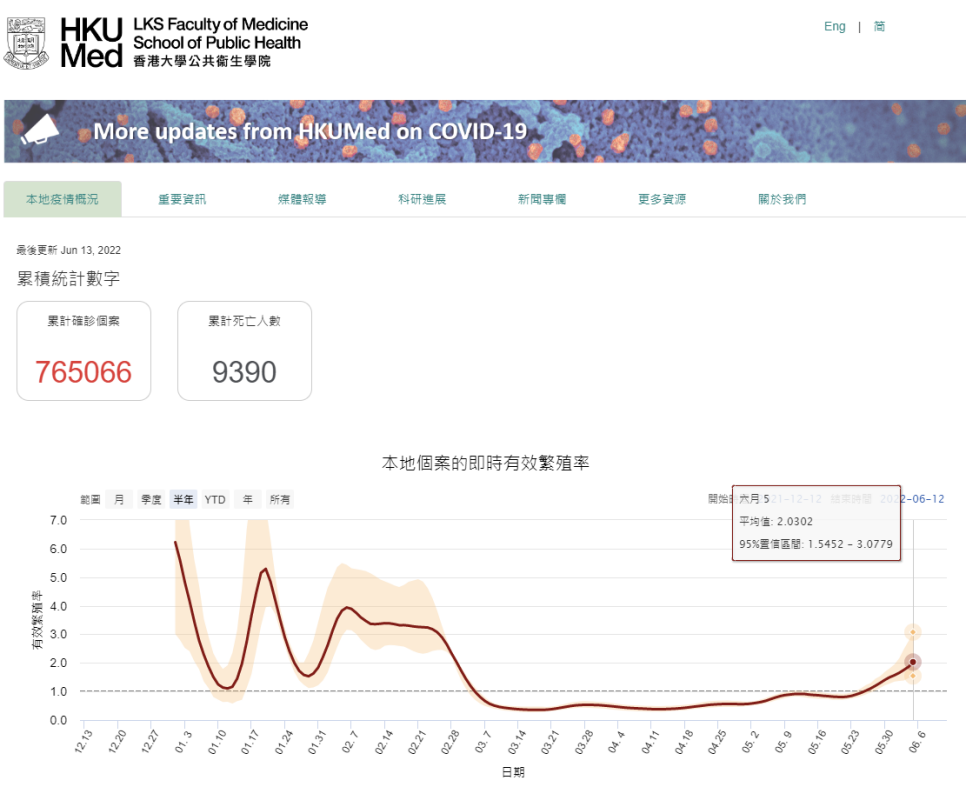Open the 更多資源 tab
The height and width of the screenshot is (787, 966).
pyautogui.click(x=662, y=199)
